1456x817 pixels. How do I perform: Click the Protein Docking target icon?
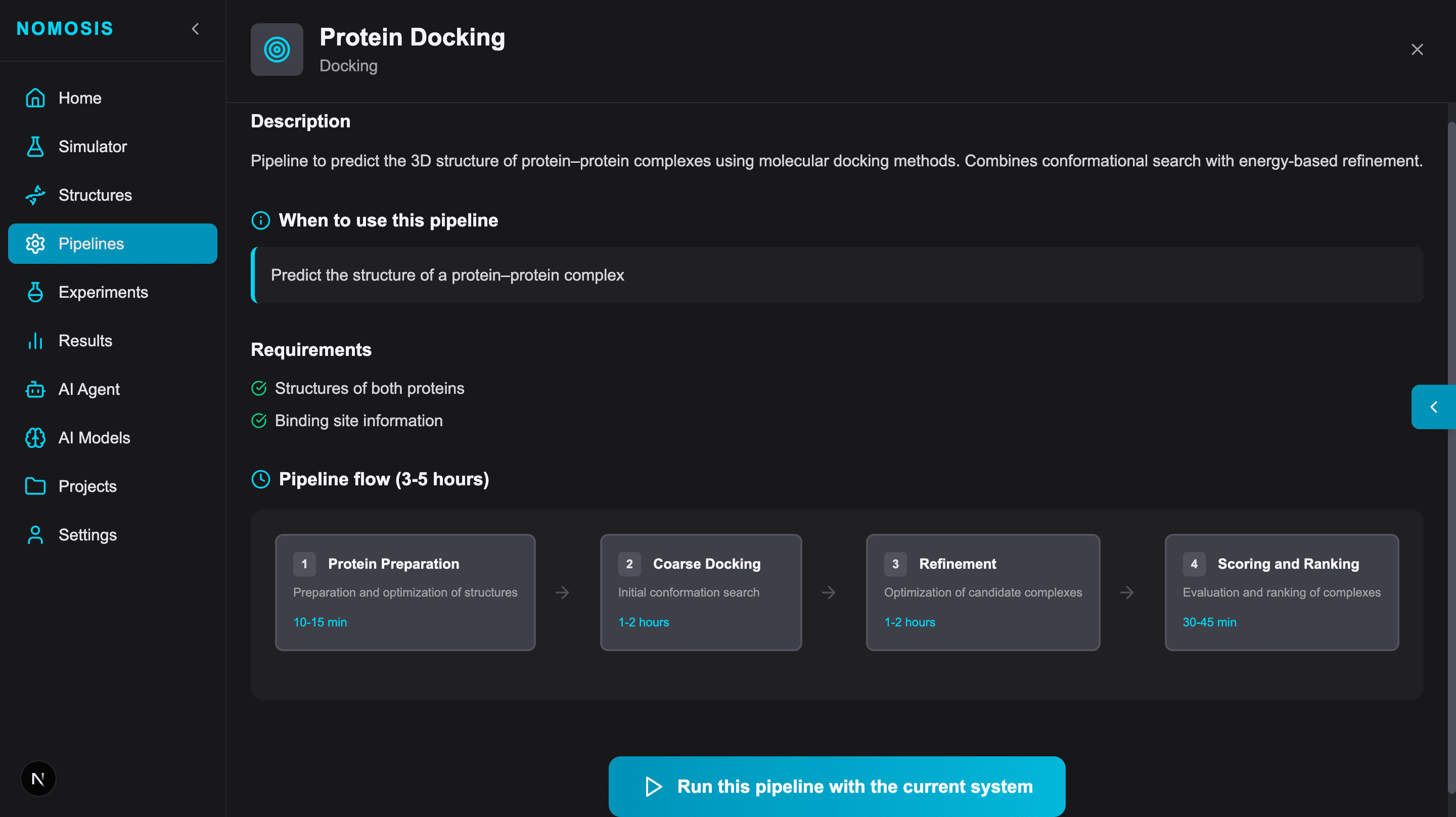coord(277,50)
